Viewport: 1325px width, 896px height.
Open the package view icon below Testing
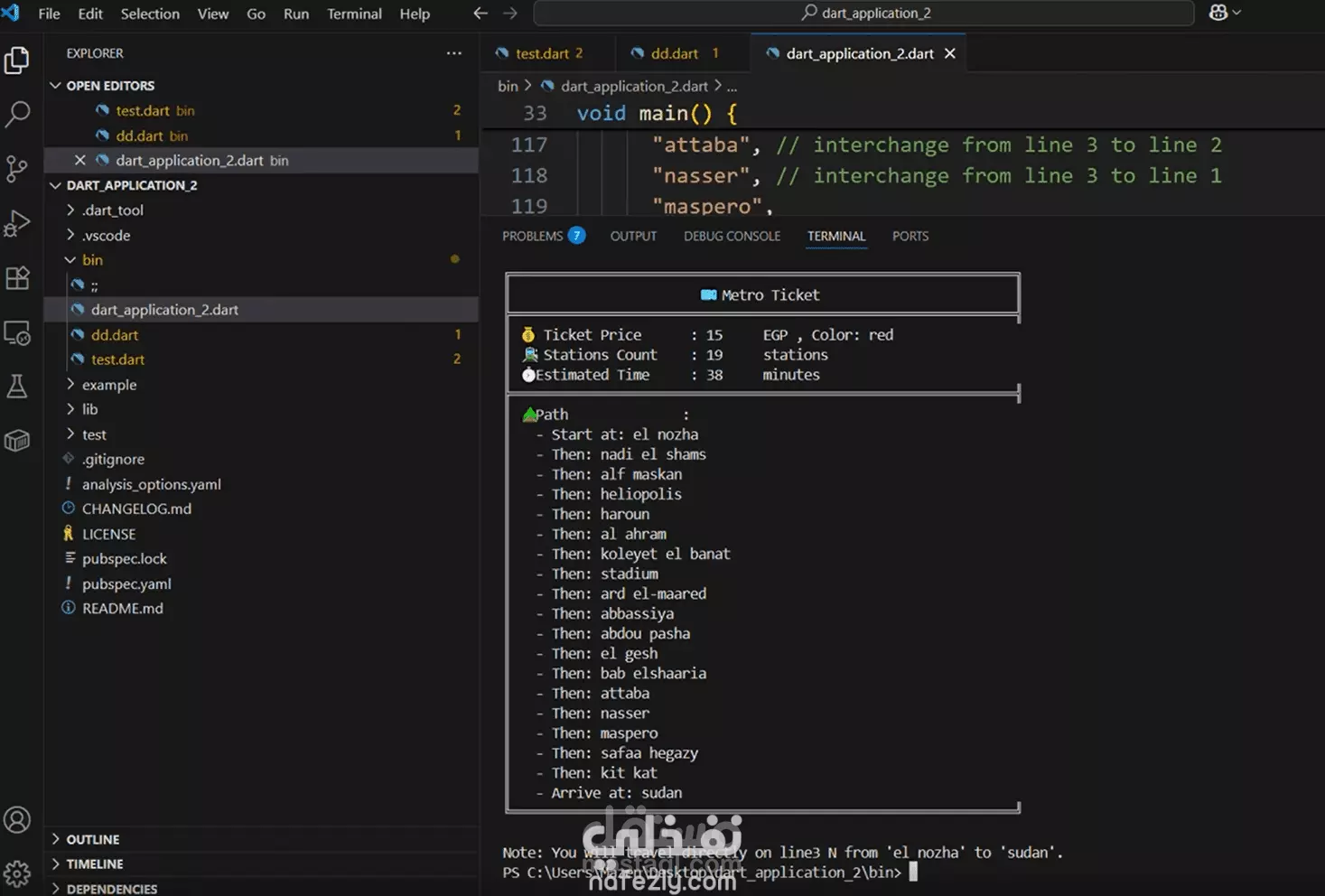click(17, 441)
